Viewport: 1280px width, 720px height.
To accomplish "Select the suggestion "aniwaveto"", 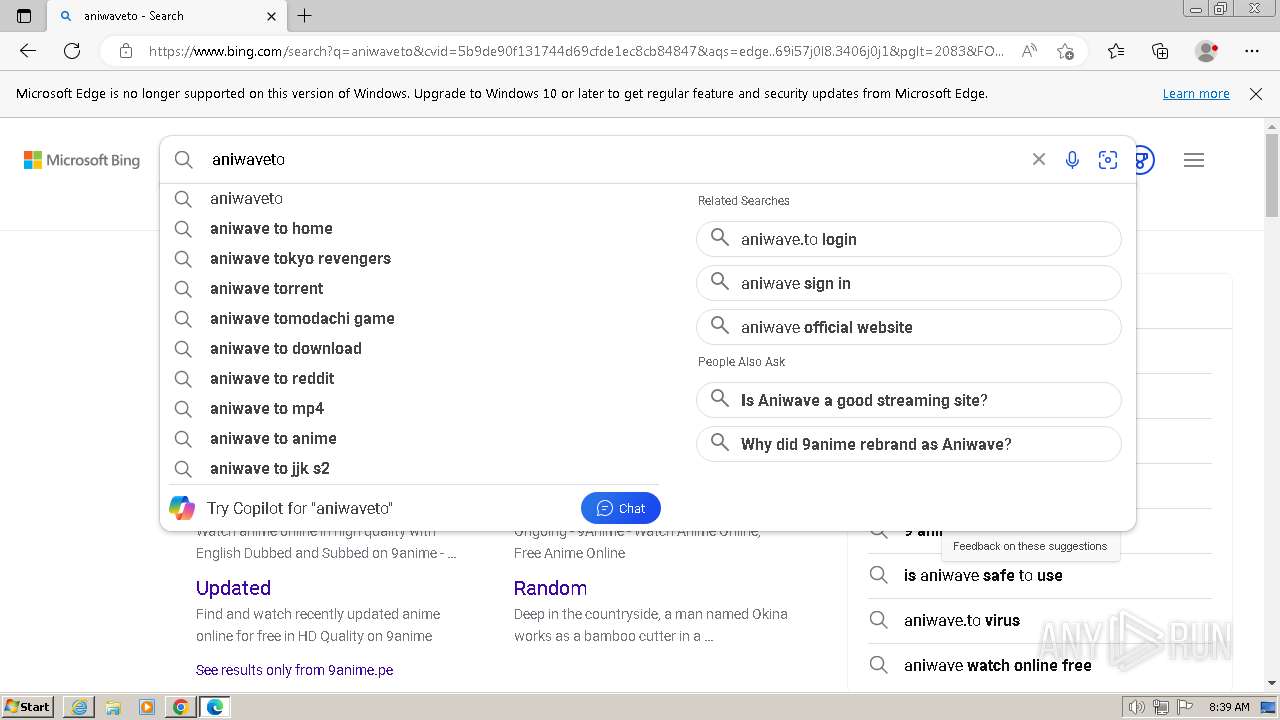I will [x=410, y=199].
